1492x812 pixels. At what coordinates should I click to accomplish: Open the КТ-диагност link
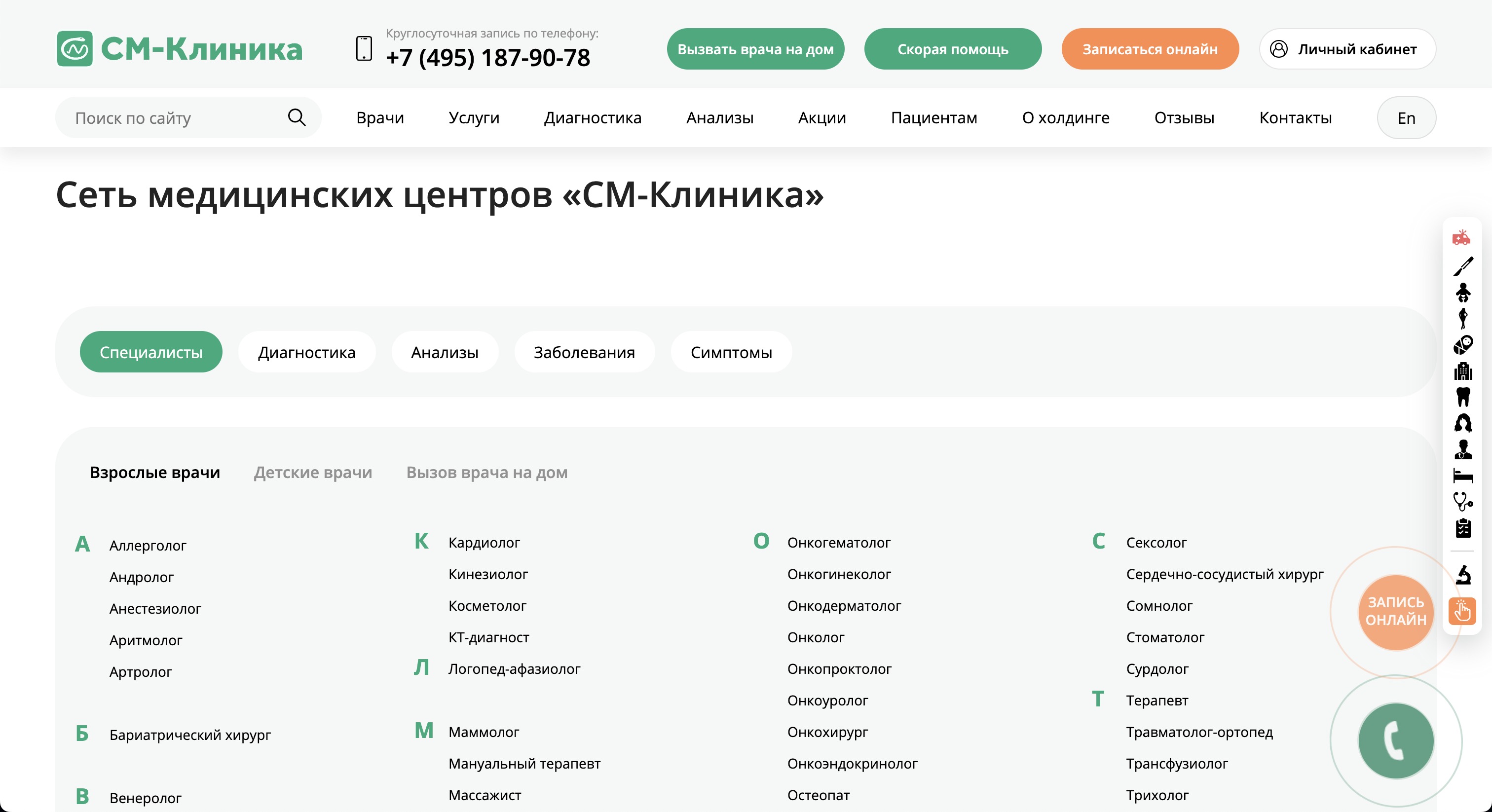(x=489, y=638)
